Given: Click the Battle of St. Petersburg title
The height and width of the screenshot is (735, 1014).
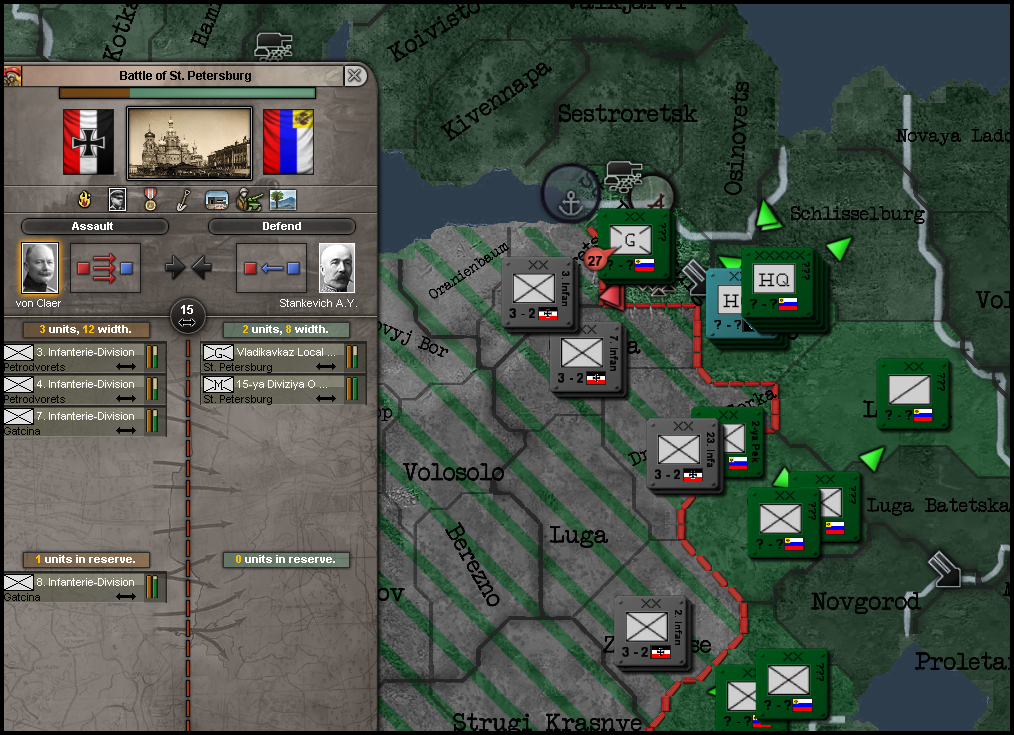Looking at the screenshot, I should 185,76.
